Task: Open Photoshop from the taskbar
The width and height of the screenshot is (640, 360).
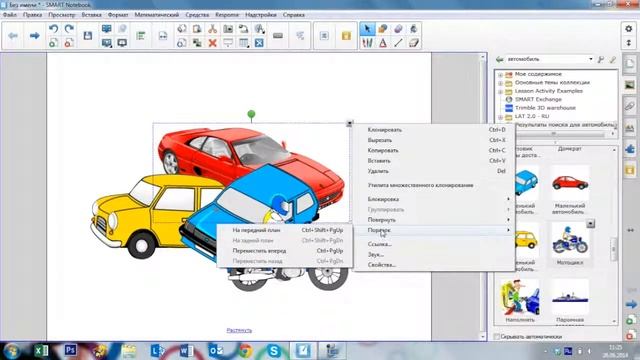Action: (70, 351)
